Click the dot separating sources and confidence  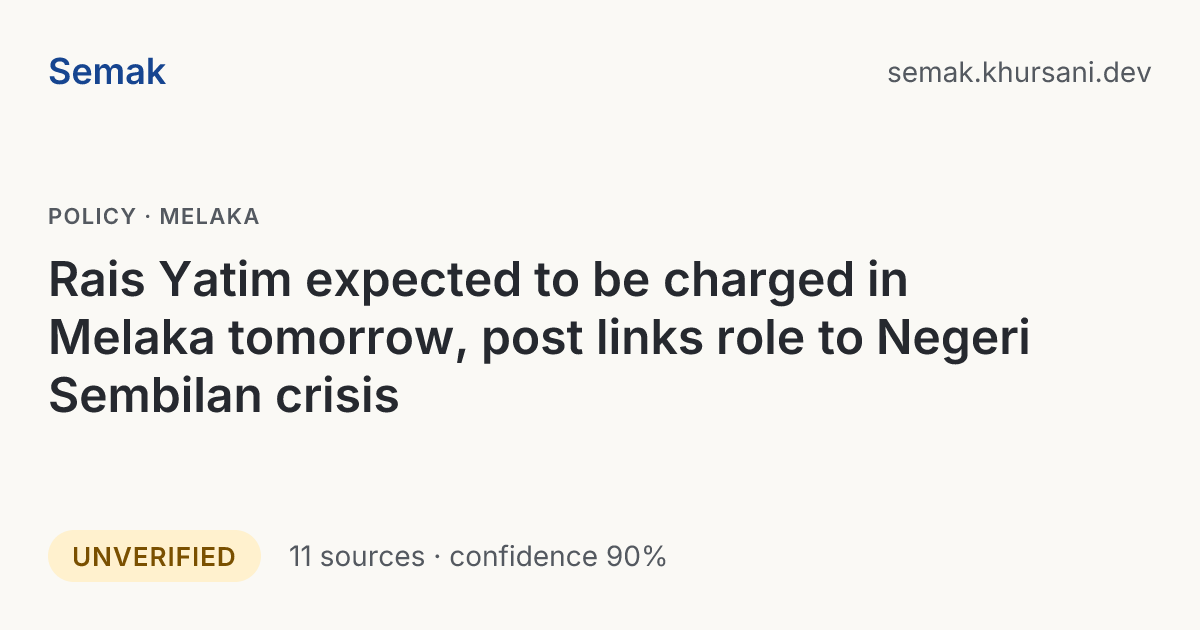[x=437, y=556]
